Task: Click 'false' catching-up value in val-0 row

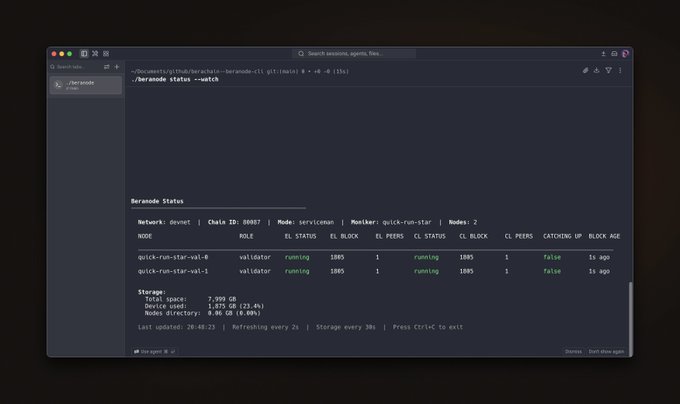Action: click(552, 257)
